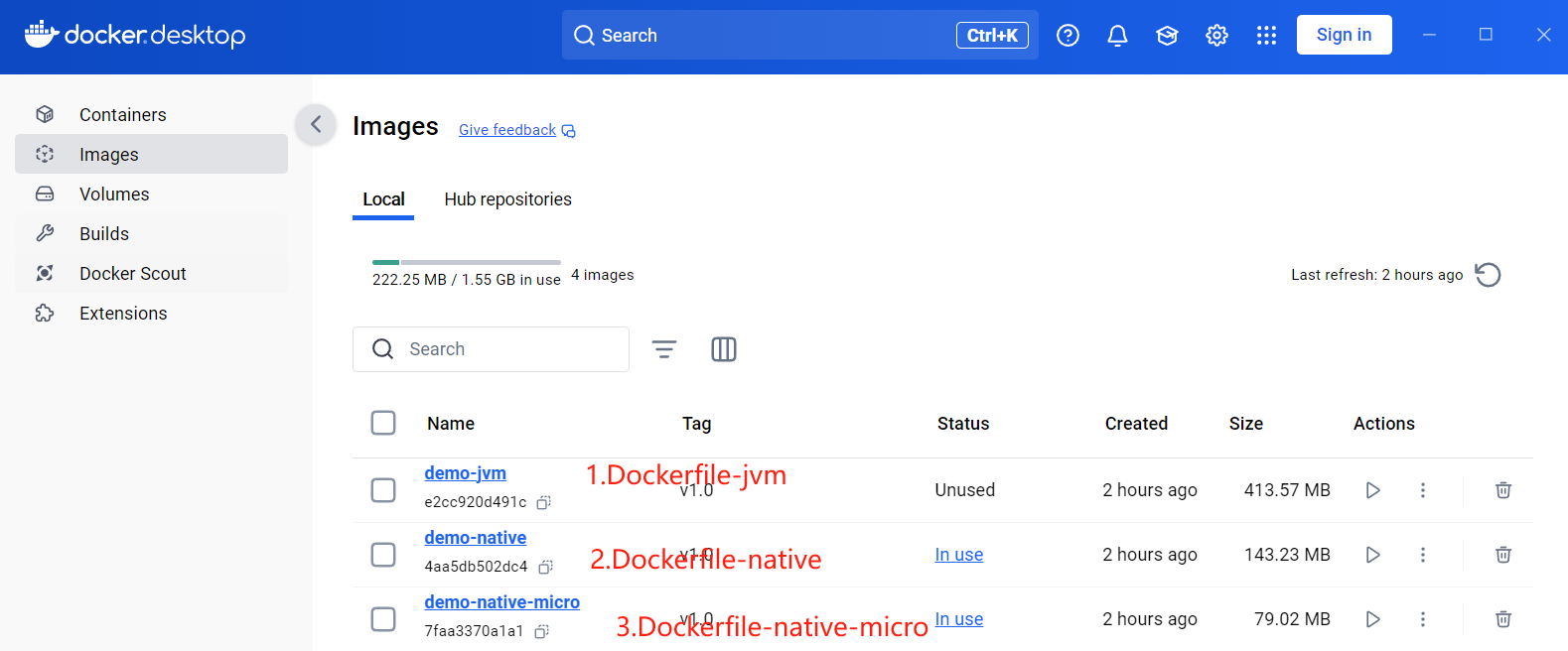1568x651 pixels.
Task: Sort by the Status column header
Action: coord(963,424)
